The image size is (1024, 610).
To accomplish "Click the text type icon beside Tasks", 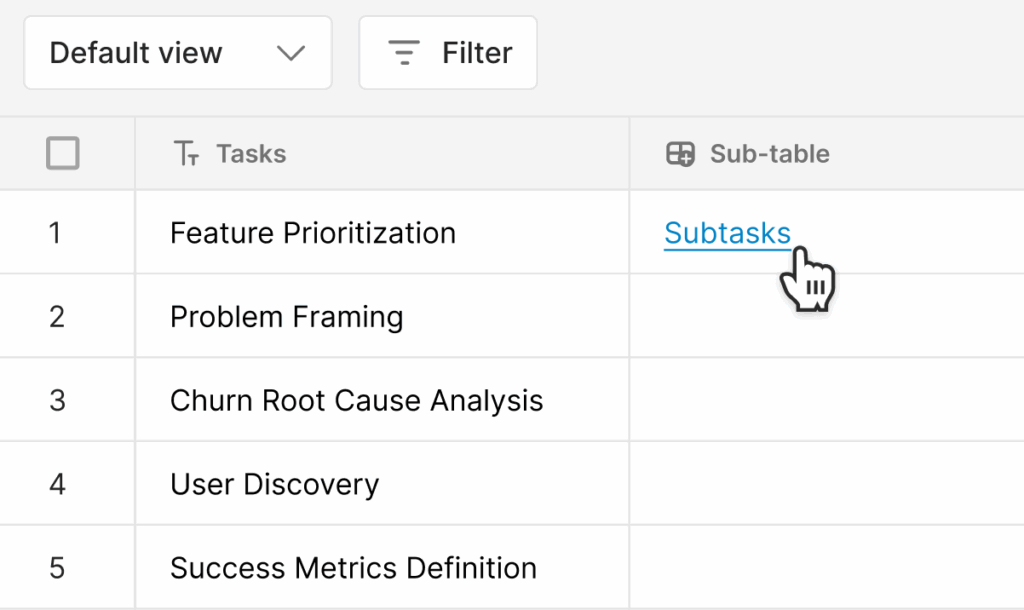I will click(x=187, y=154).
